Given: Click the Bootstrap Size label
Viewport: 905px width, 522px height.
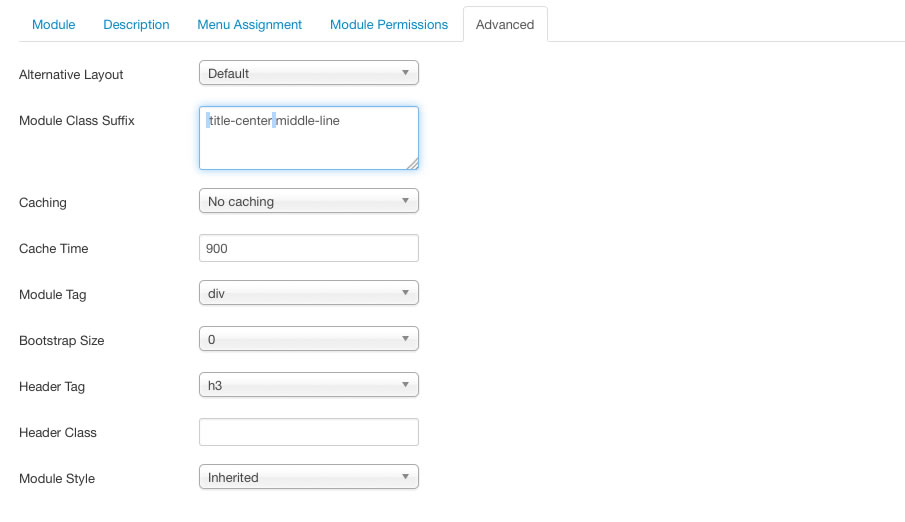Looking at the screenshot, I should tap(62, 340).
